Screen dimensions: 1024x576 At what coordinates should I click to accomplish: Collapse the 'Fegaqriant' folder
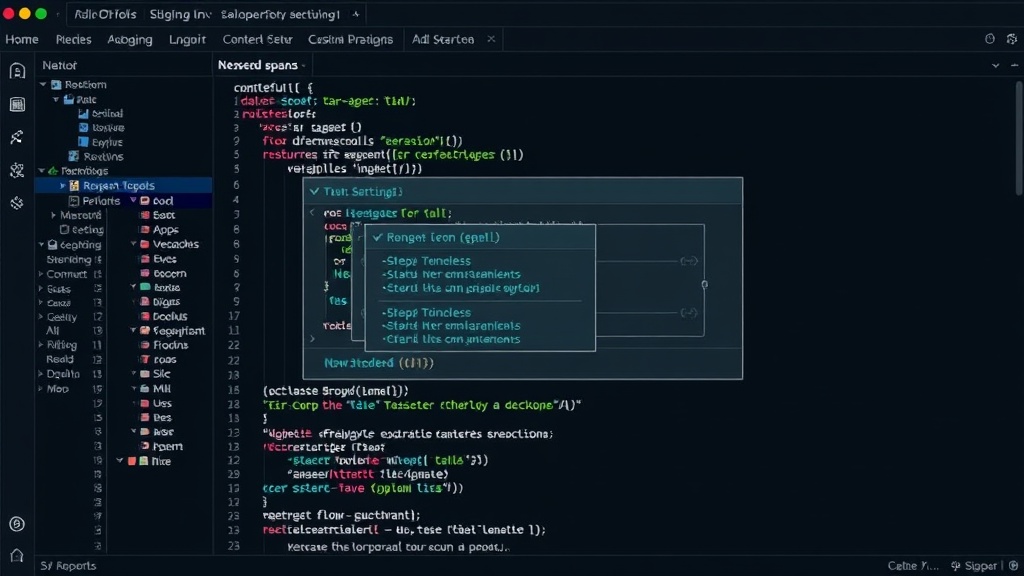(x=133, y=330)
